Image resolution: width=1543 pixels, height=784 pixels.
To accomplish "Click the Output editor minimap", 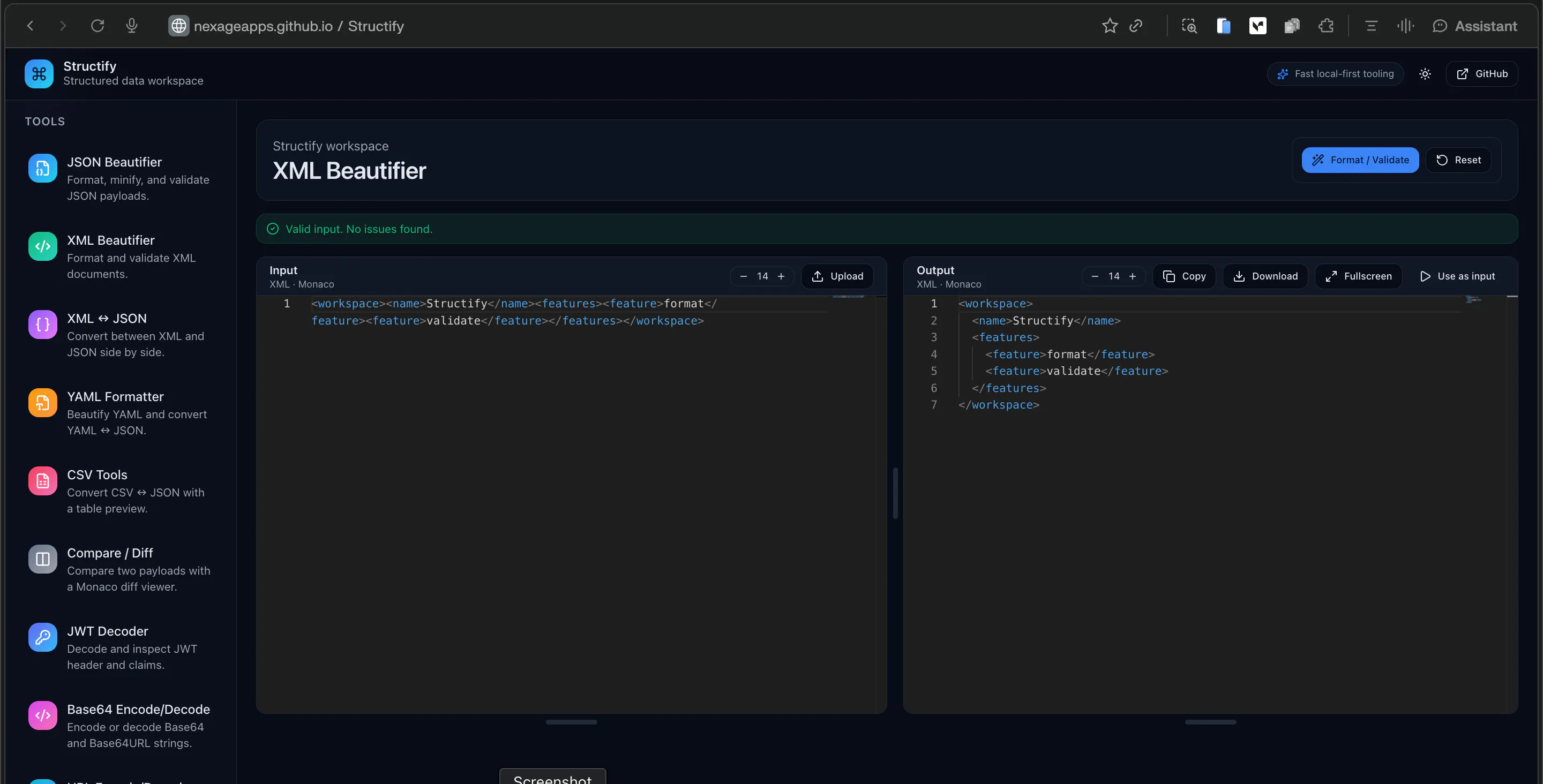I will pos(1474,299).
